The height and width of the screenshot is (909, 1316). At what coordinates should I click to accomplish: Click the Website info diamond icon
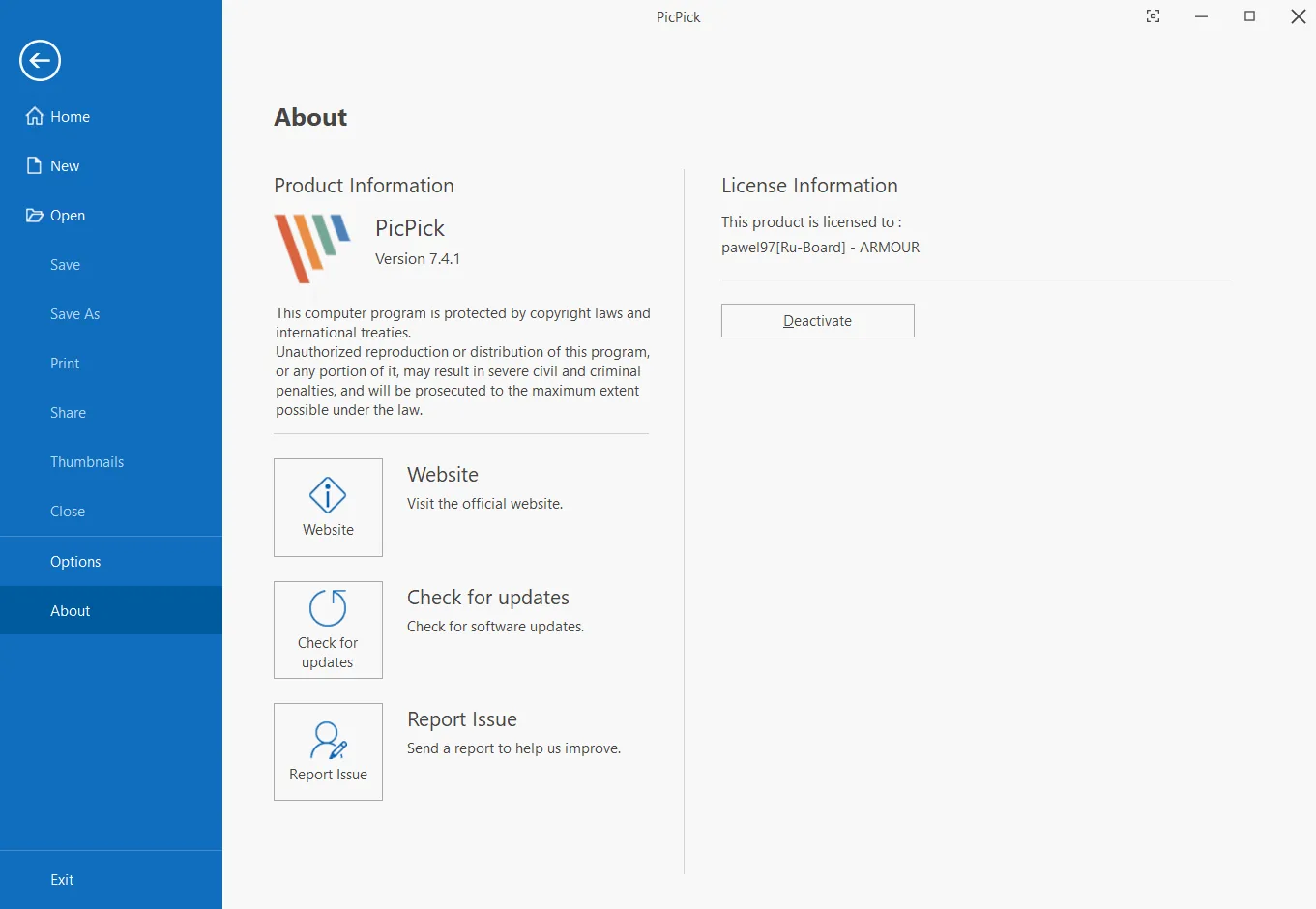[328, 495]
